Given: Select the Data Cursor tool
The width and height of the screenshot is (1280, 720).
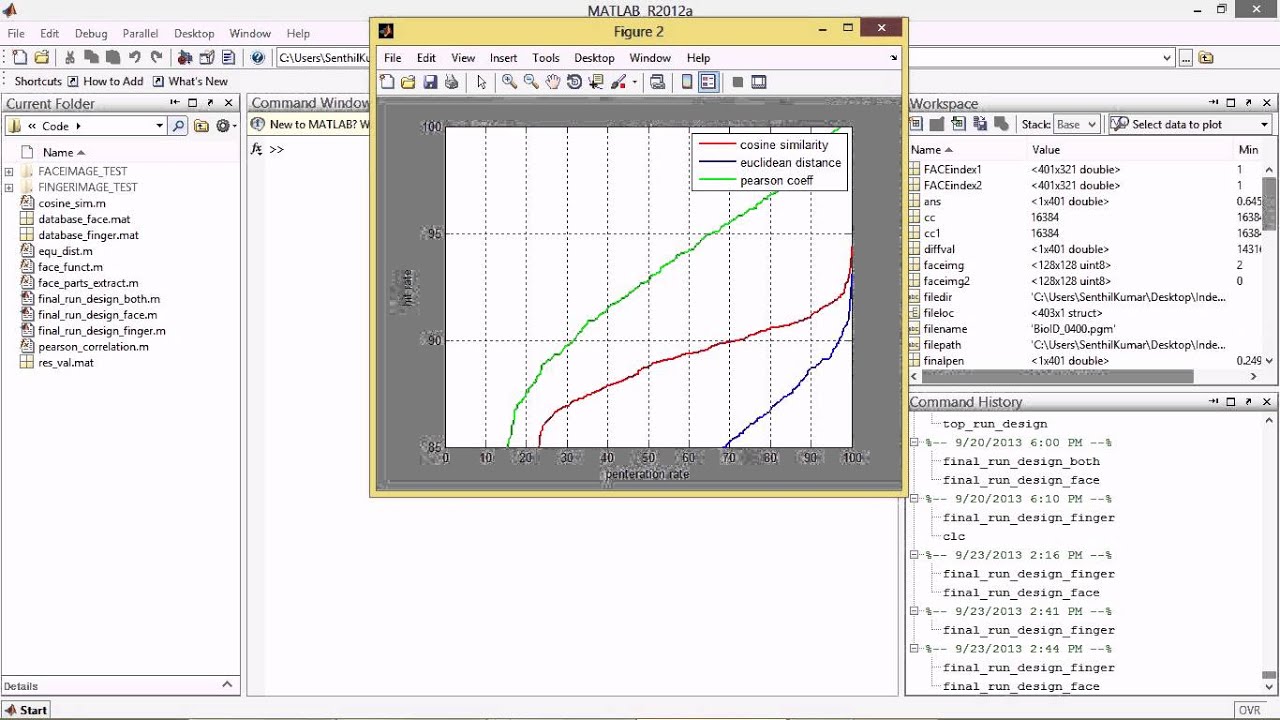Looking at the screenshot, I should coord(596,82).
